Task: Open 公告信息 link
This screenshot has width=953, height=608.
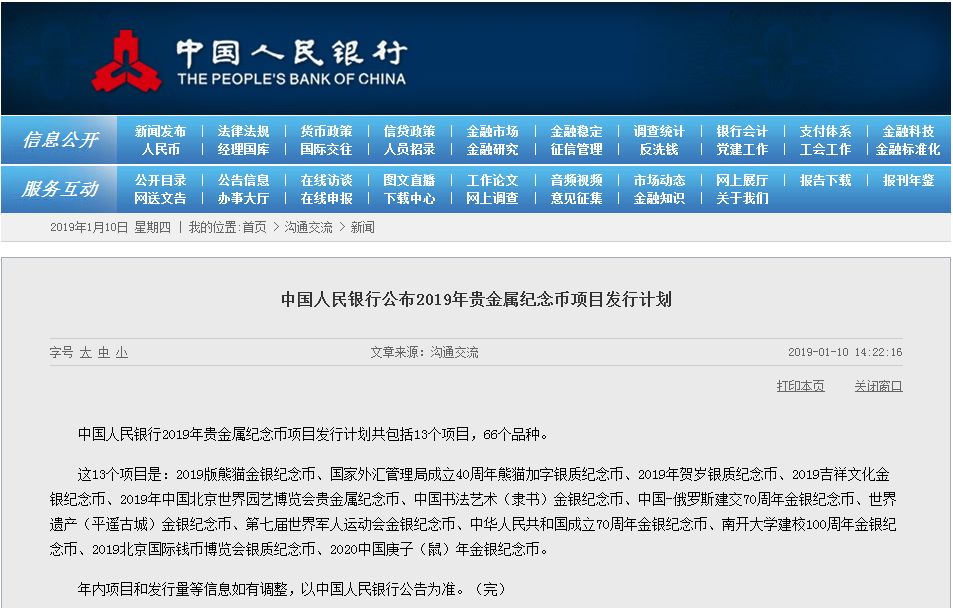Action: [x=243, y=181]
